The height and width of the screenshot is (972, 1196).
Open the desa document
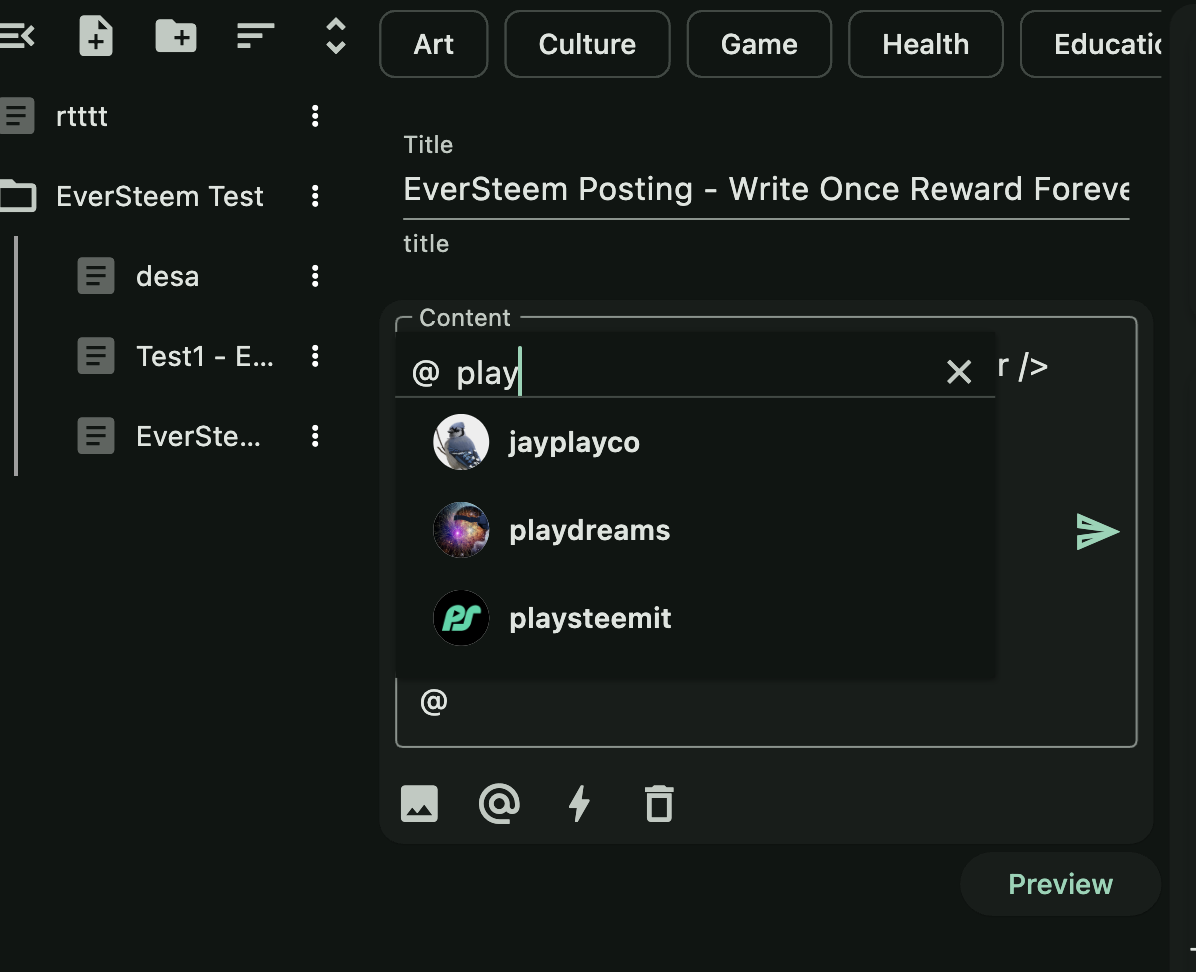167,276
